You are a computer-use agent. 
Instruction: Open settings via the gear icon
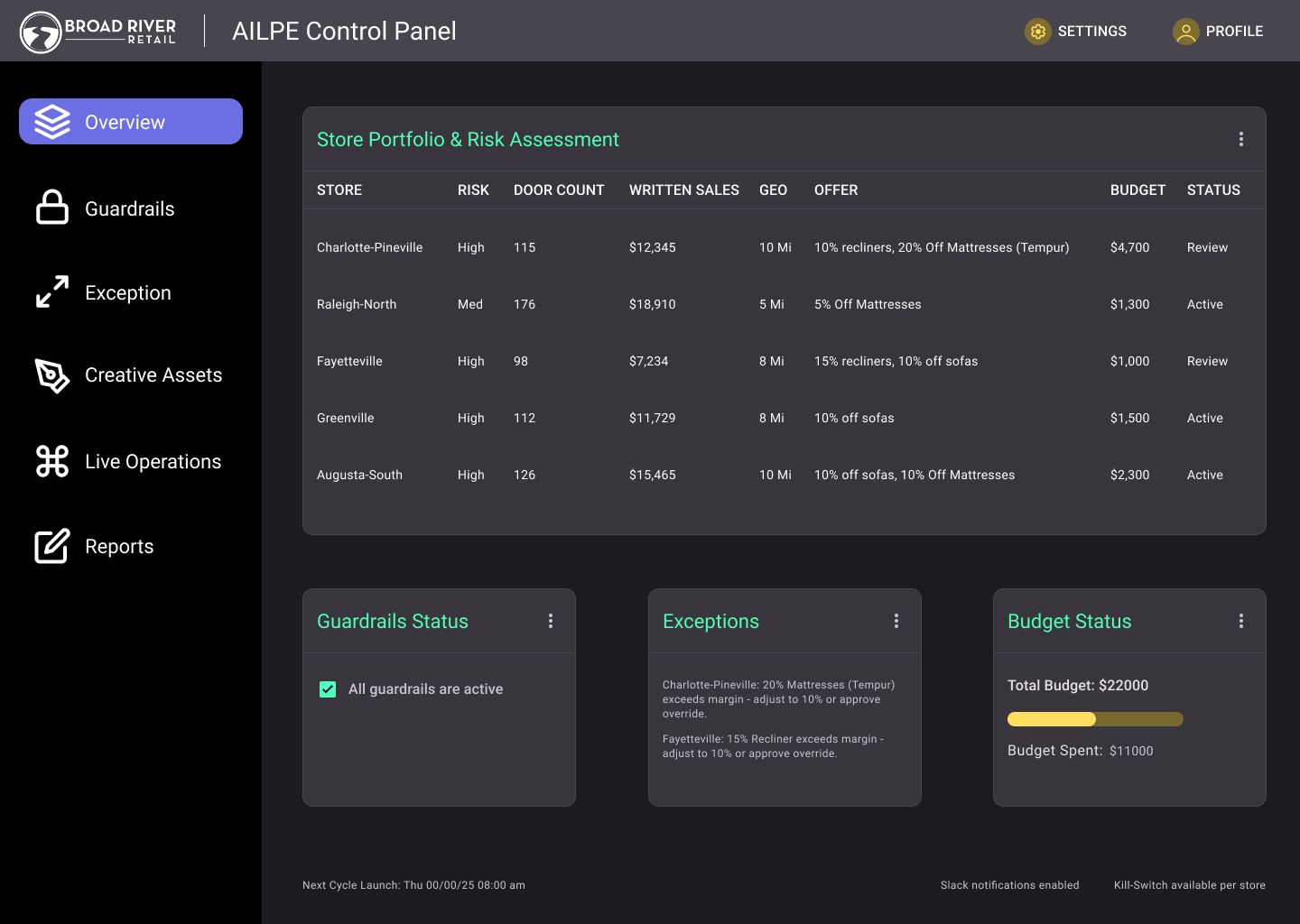(1038, 32)
